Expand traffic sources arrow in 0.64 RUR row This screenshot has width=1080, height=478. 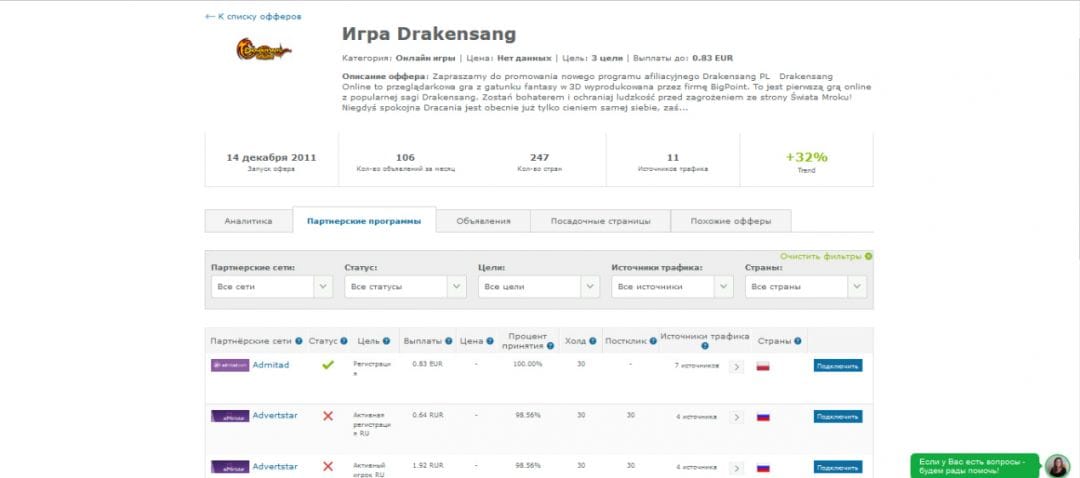(736, 417)
